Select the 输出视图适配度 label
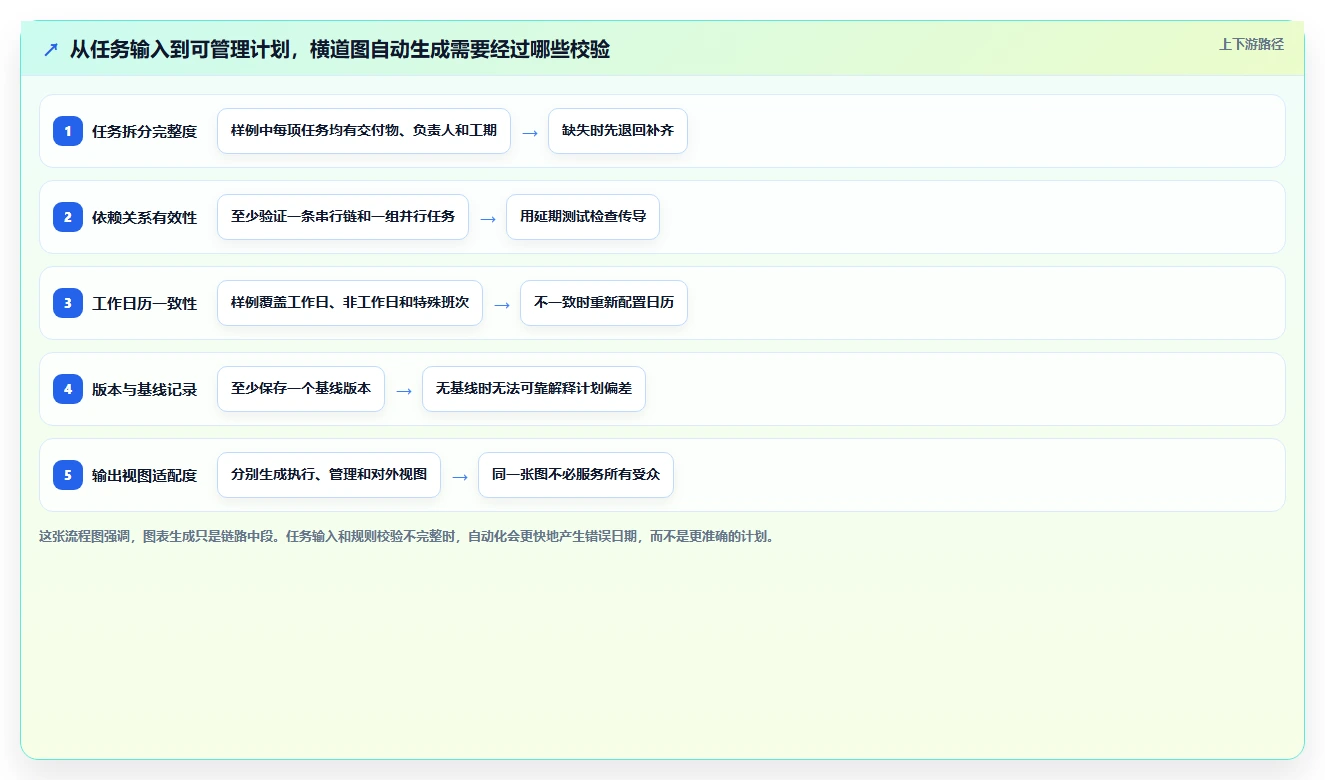Viewport: 1325px width, 780px height. click(x=144, y=475)
